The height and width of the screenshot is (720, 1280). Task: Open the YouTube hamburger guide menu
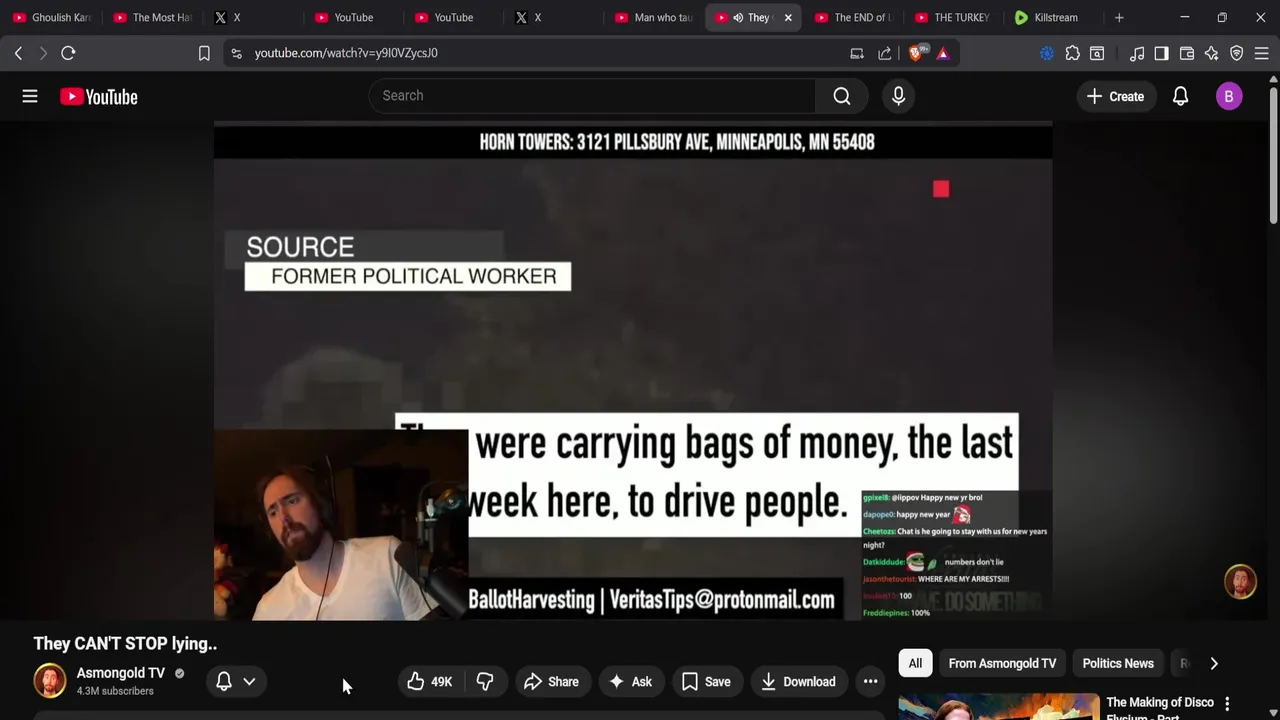click(30, 96)
